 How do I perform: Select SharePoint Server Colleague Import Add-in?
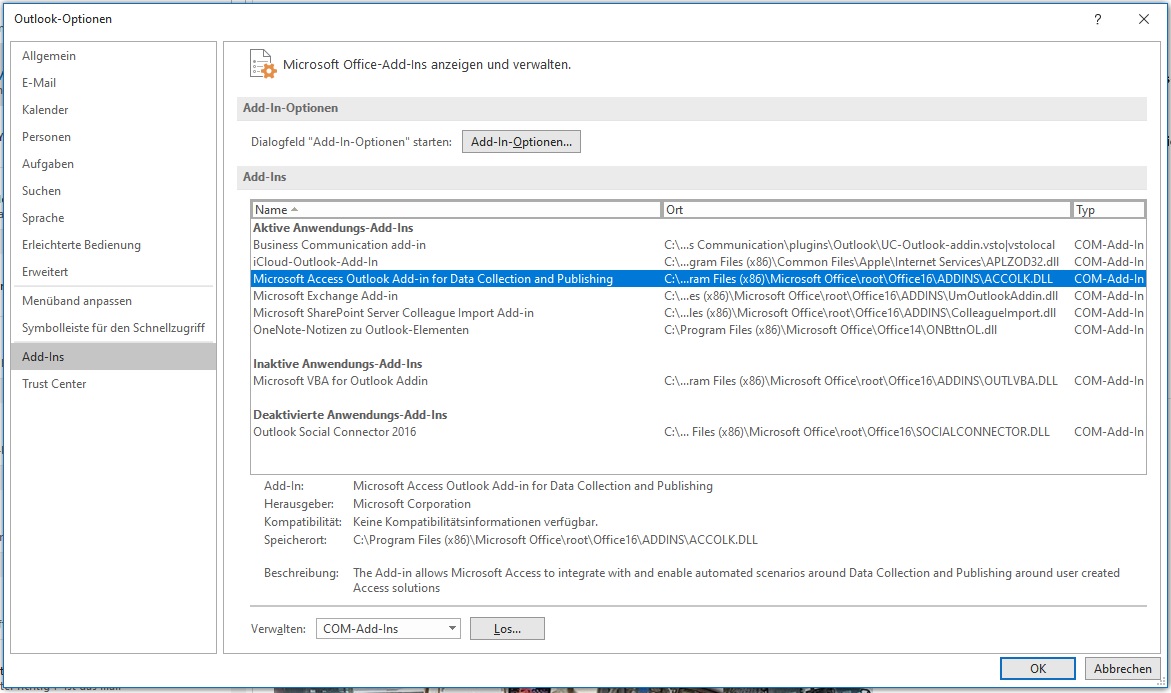click(x=698, y=313)
